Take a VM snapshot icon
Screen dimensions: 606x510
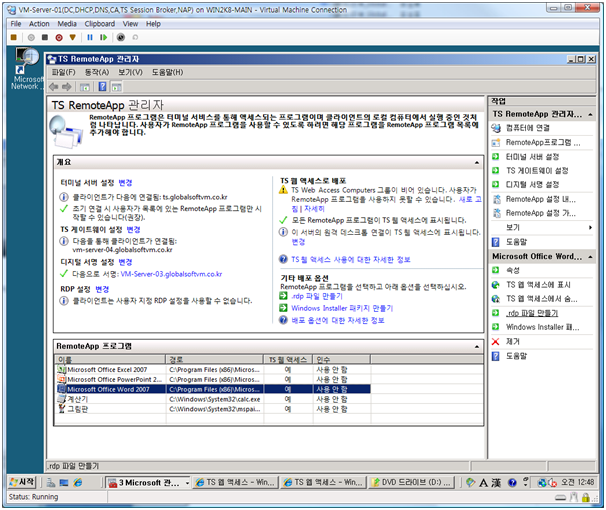click(x=121, y=37)
